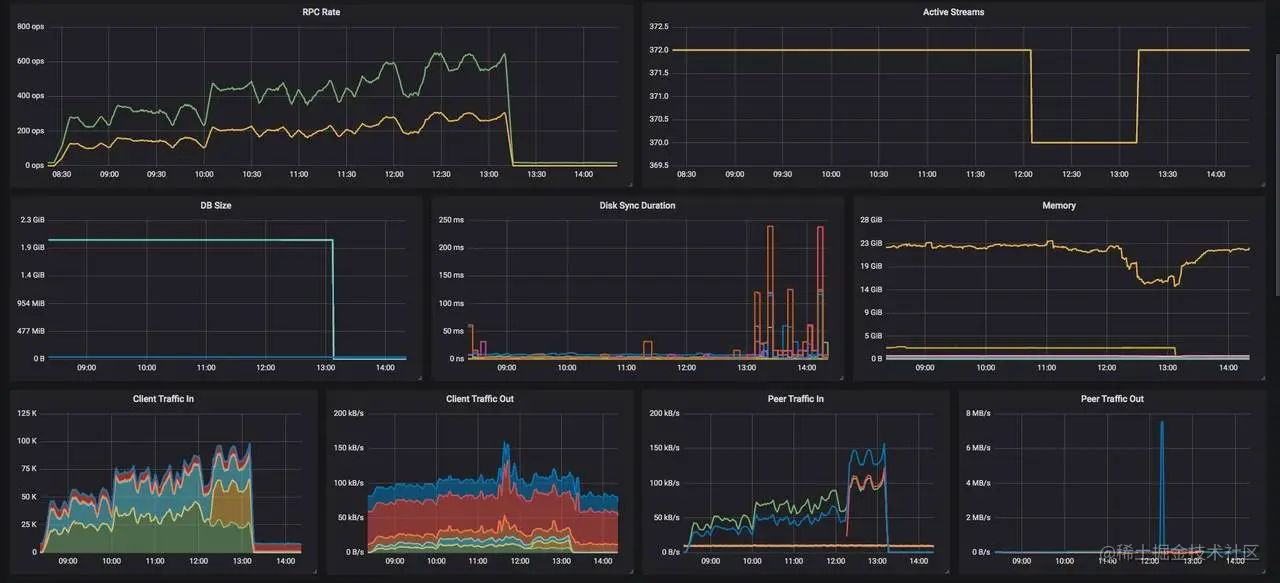
Task: Open the Active Streams panel title menu
Action: 953,12
